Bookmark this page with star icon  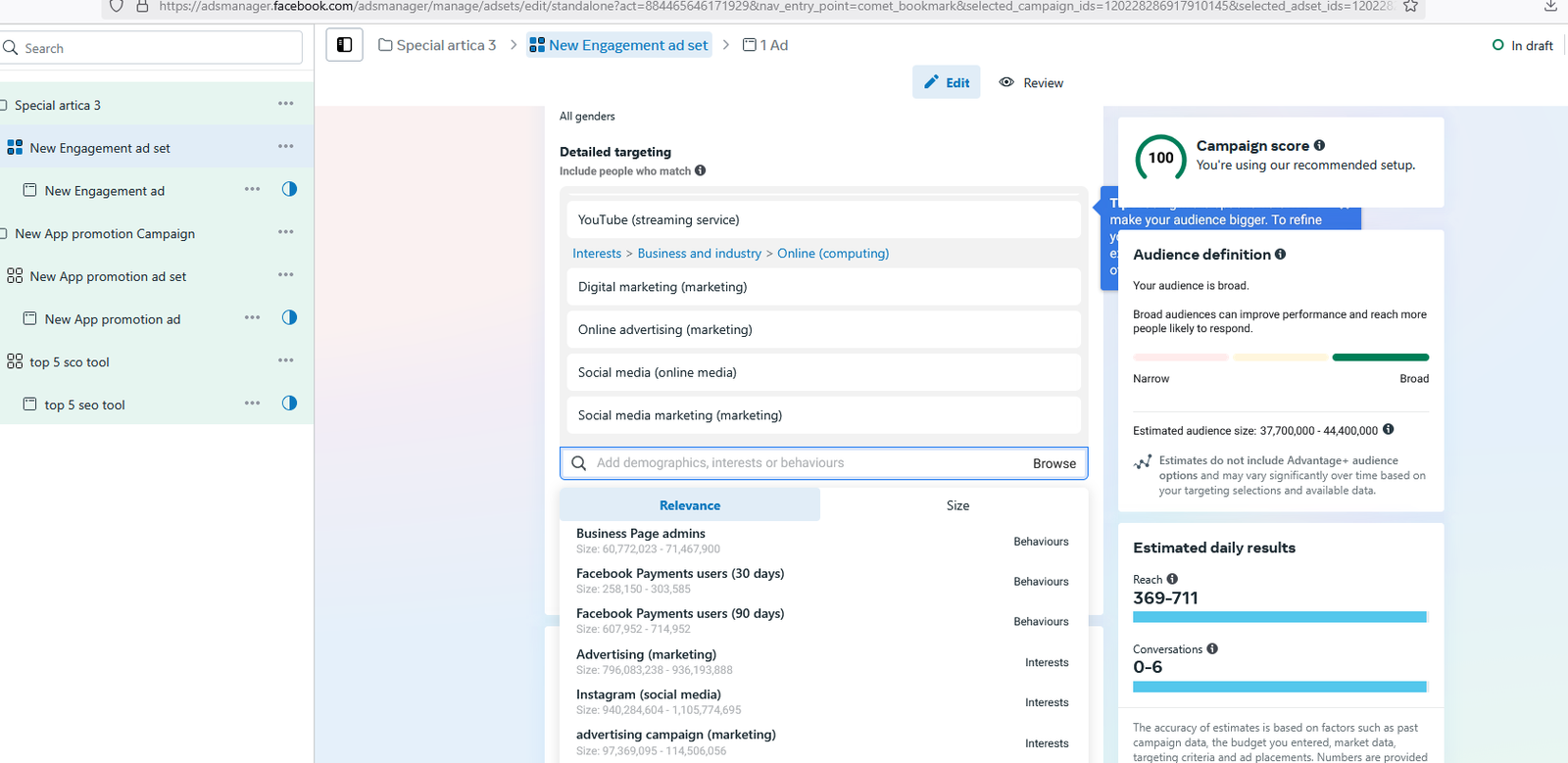pos(1410,6)
